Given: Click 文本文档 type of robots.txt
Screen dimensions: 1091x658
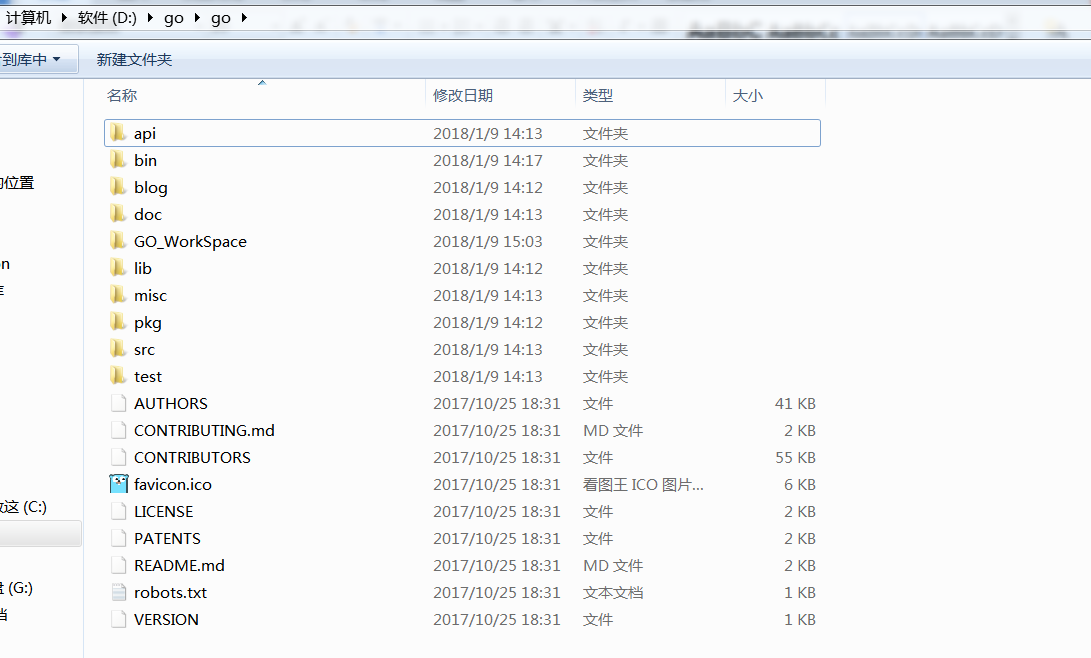Looking at the screenshot, I should [612, 593].
